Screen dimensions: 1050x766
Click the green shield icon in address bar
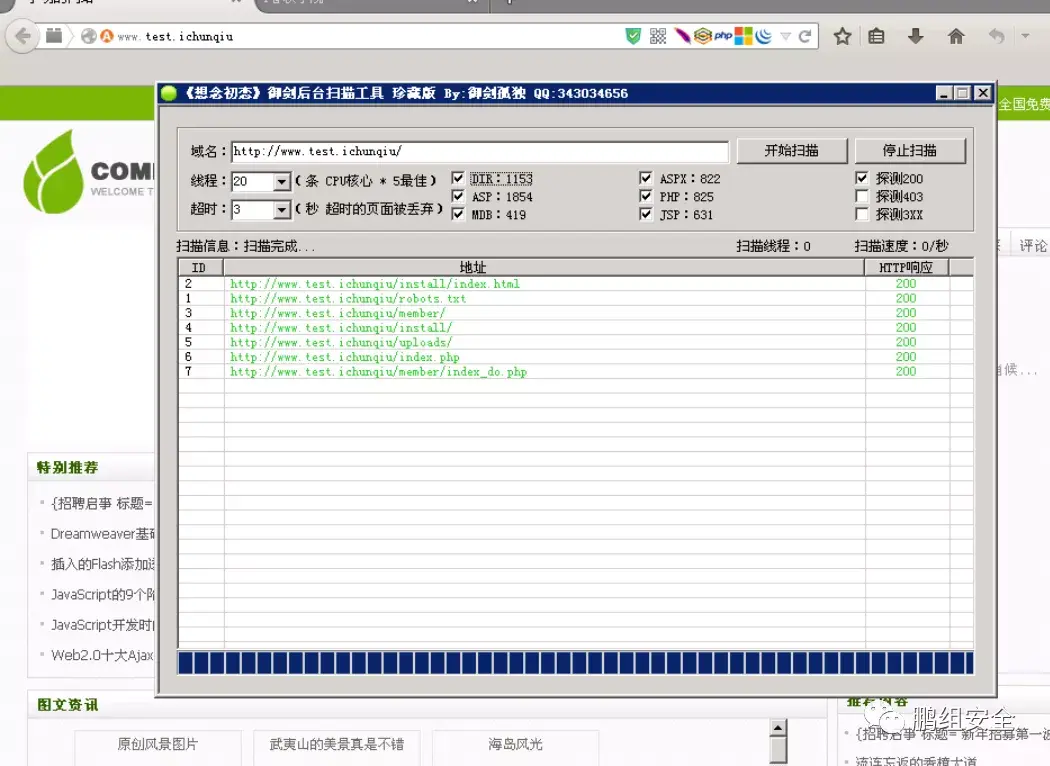[x=633, y=36]
